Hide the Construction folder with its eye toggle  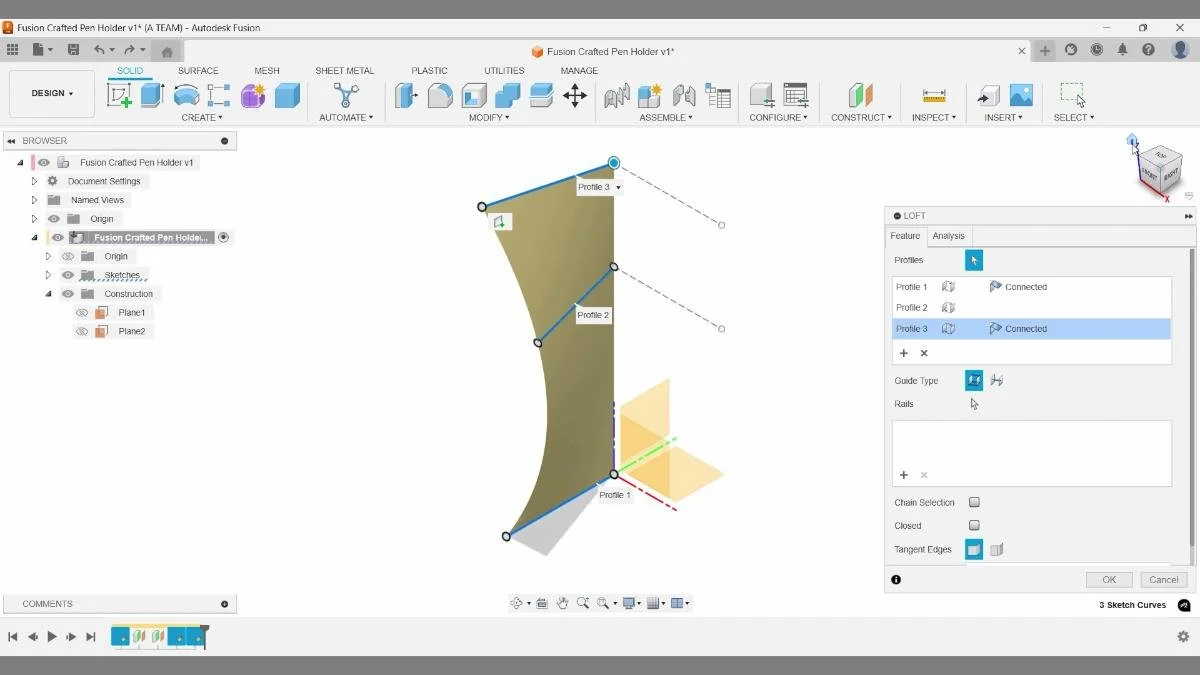click(67, 293)
